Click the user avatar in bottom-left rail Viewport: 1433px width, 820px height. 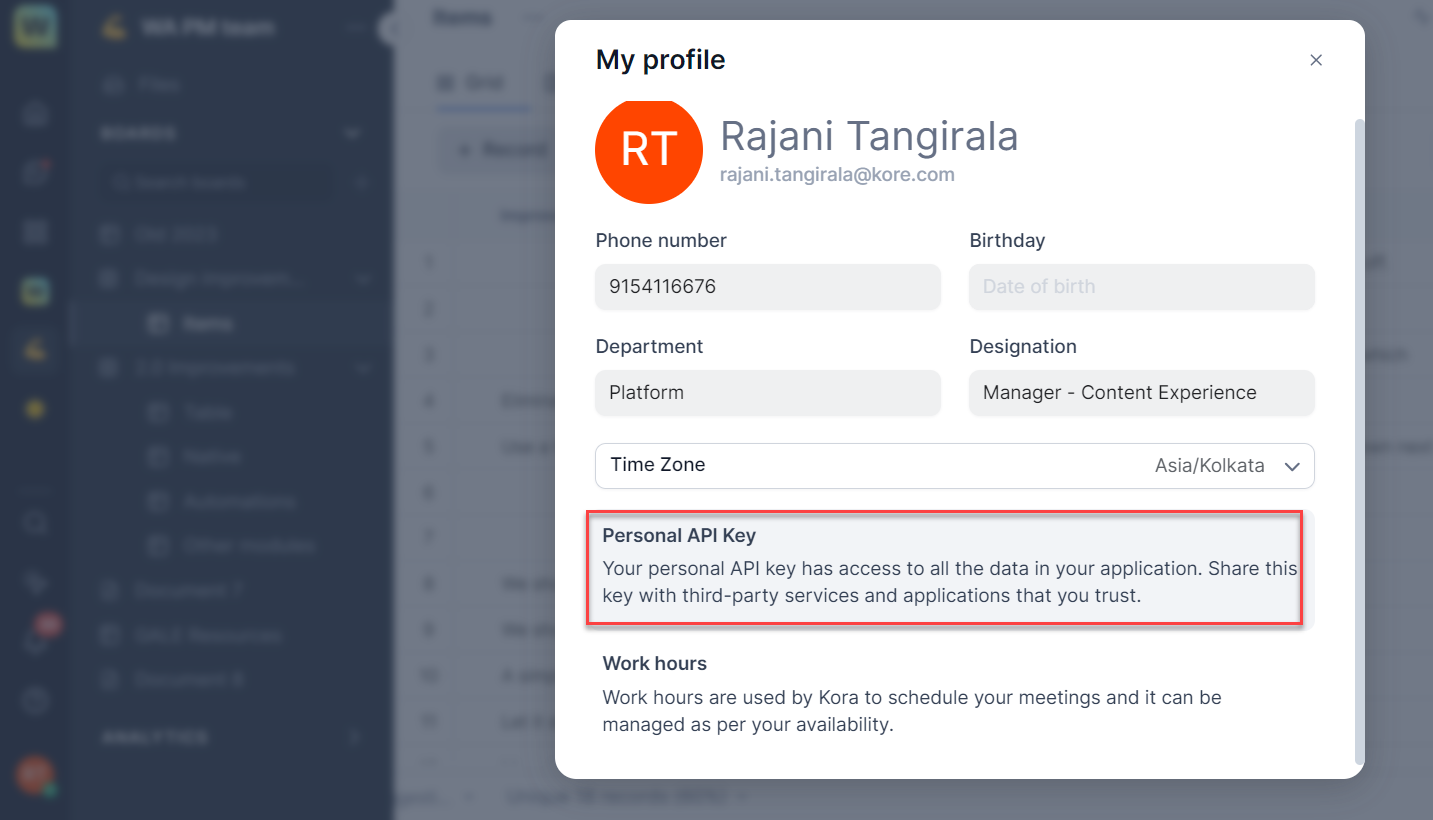pos(35,775)
